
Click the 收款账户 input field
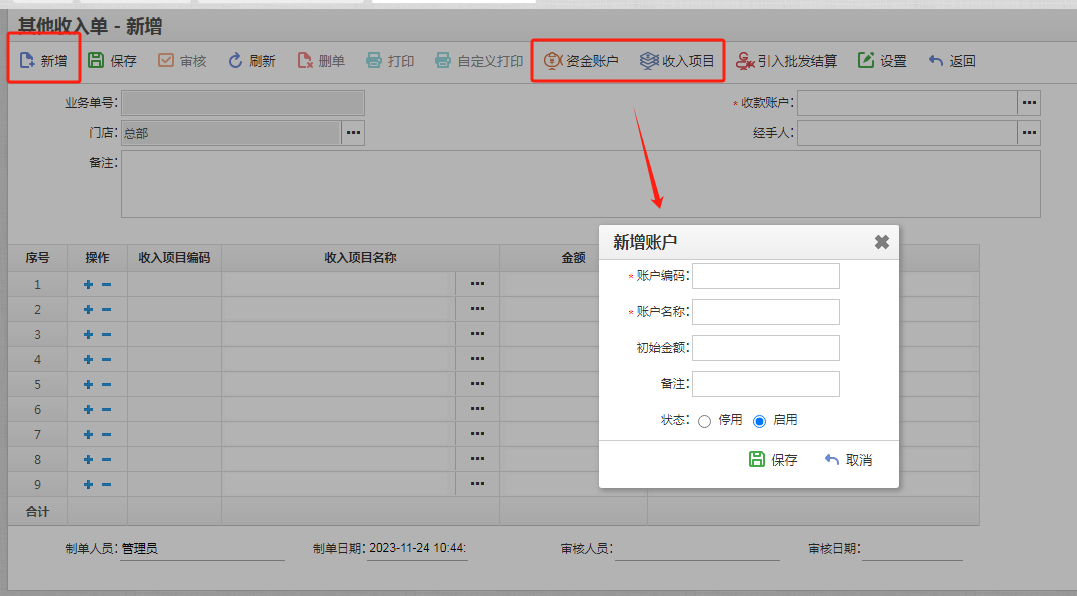[x=907, y=103]
